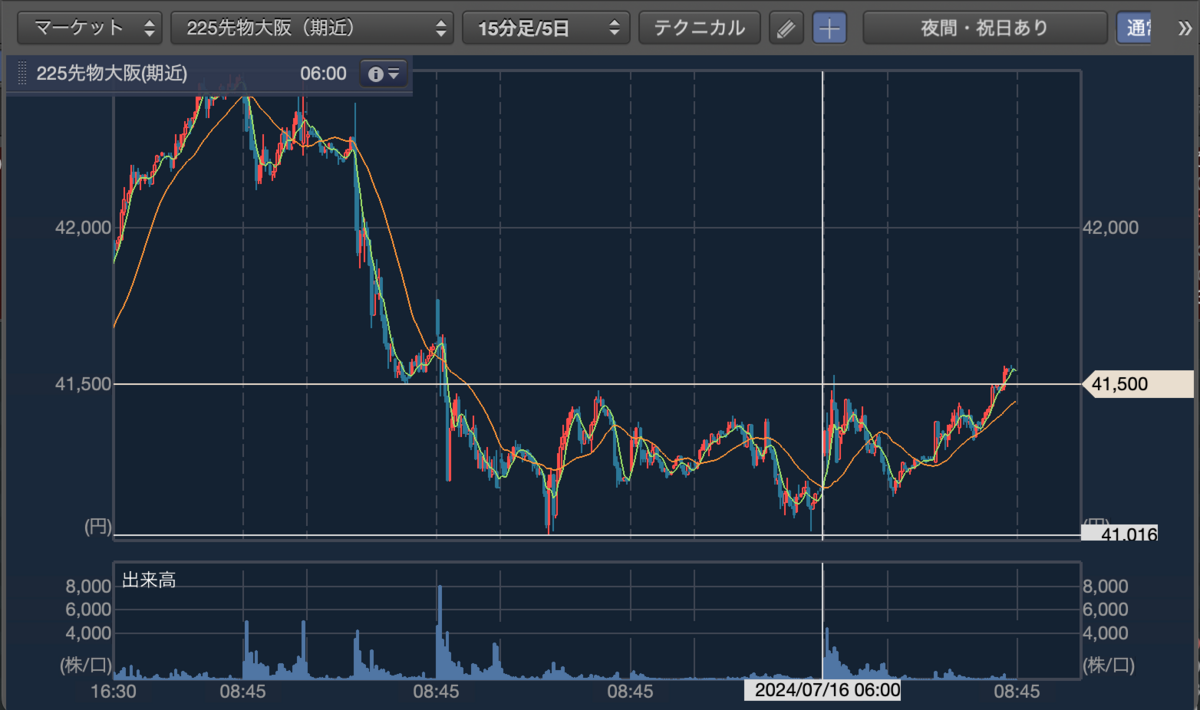The width and height of the screenshot is (1200, 710).
Task: Toggle the crosshair cursor icon
Action: (829, 28)
